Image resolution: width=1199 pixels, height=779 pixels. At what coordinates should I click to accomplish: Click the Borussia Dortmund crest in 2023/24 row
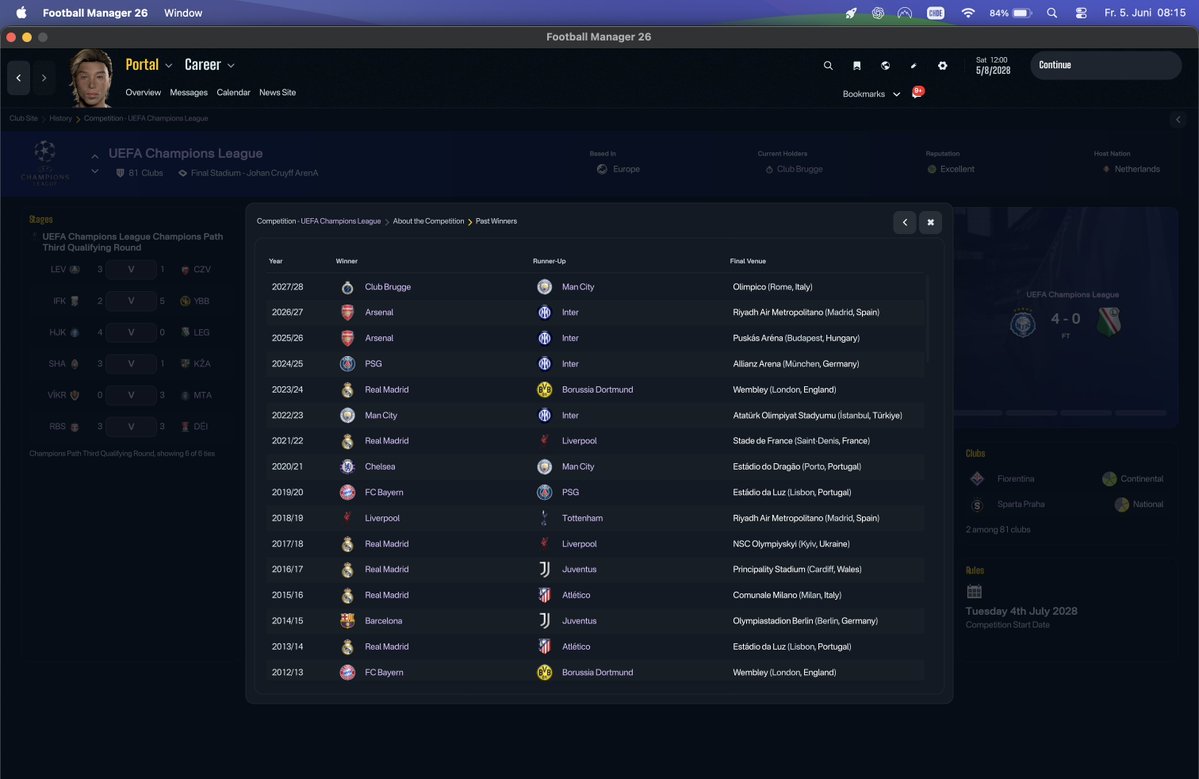[544, 390]
